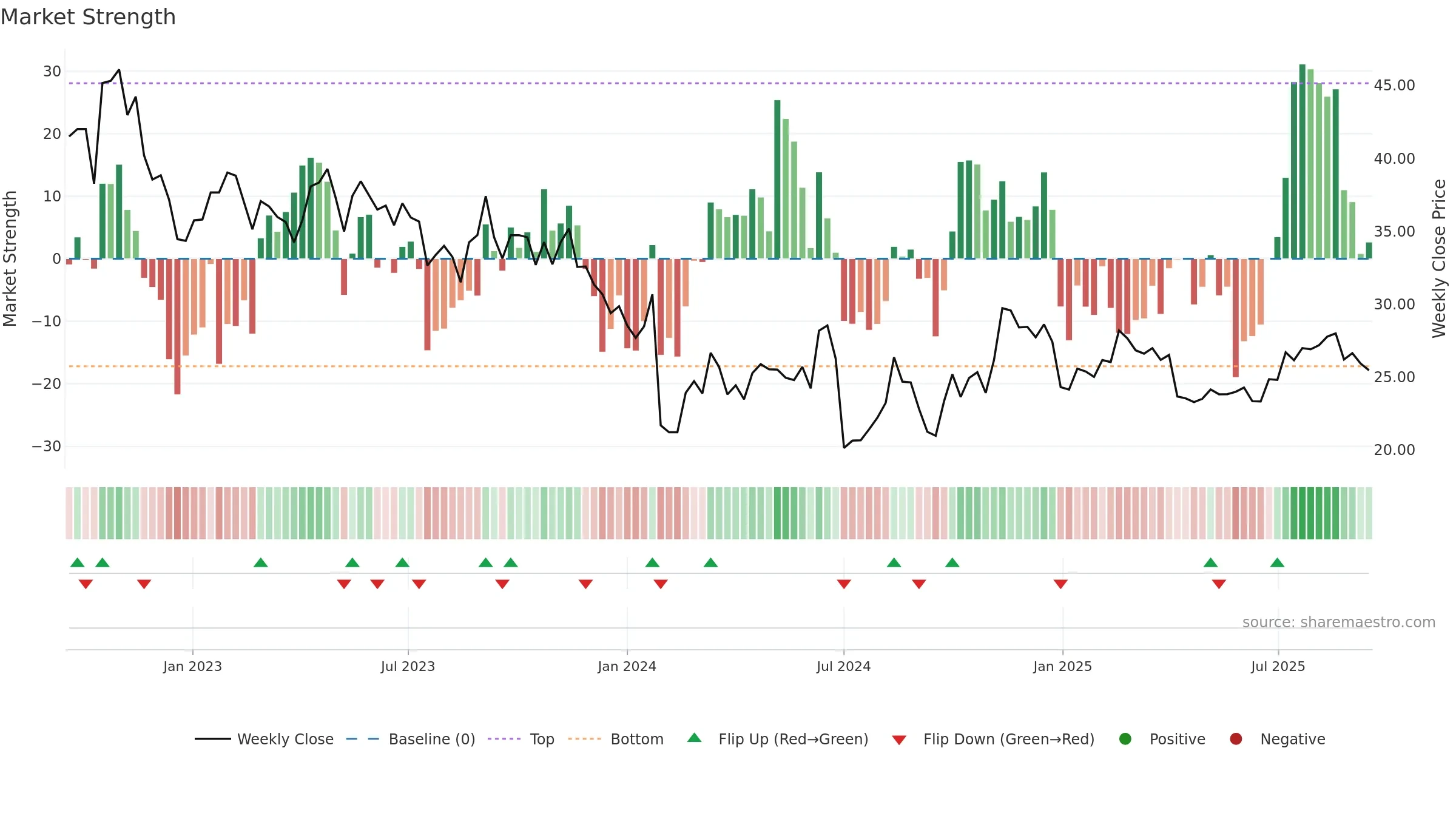Click the 'Jan 2024' x-axis label
Screen dimensions: 1456x819
click(x=627, y=666)
